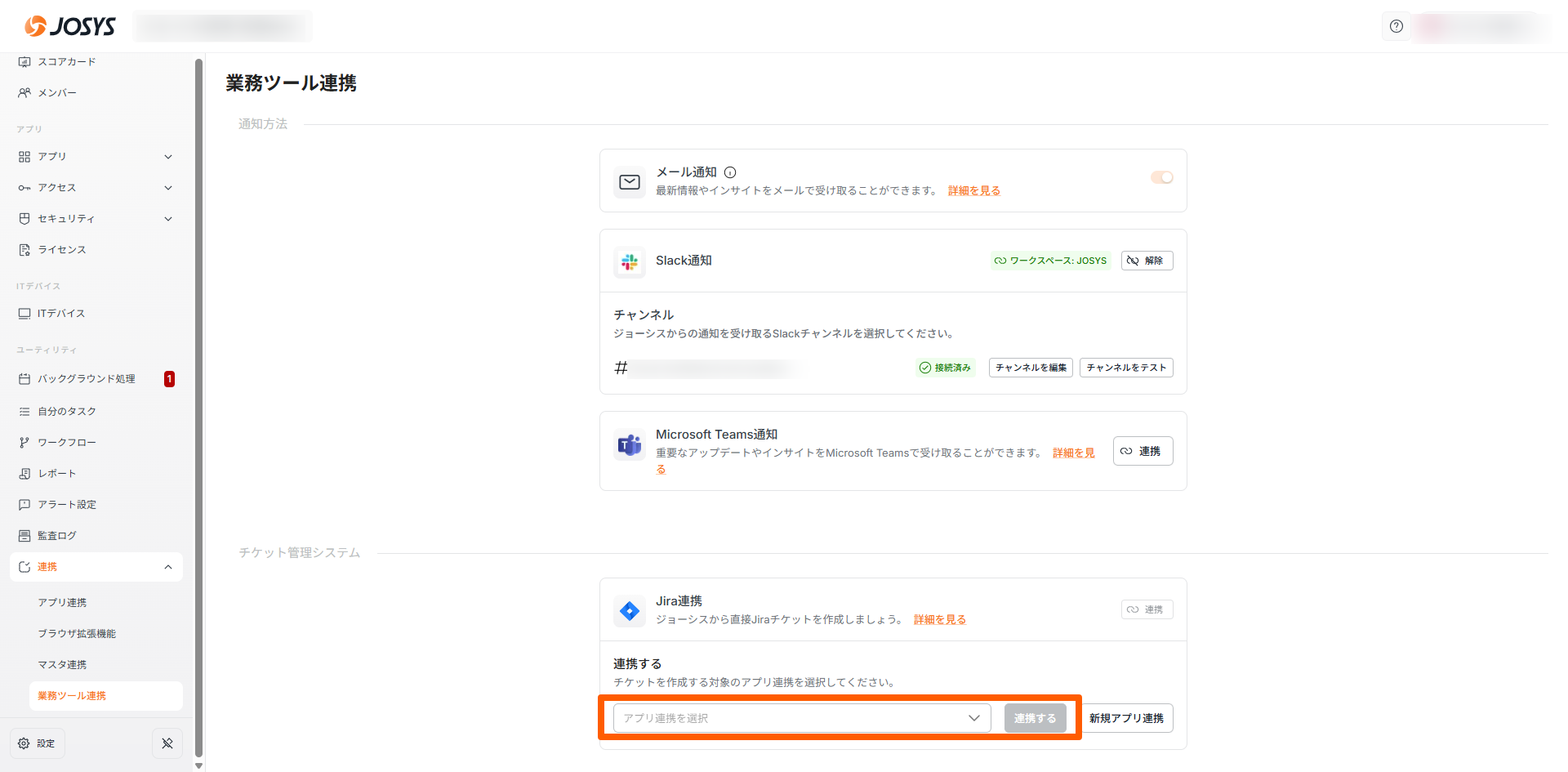The width and height of the screenshot is (1568, 772).
Task: Click the チャンネルをテスト button
Action: tap(1125, 368)
